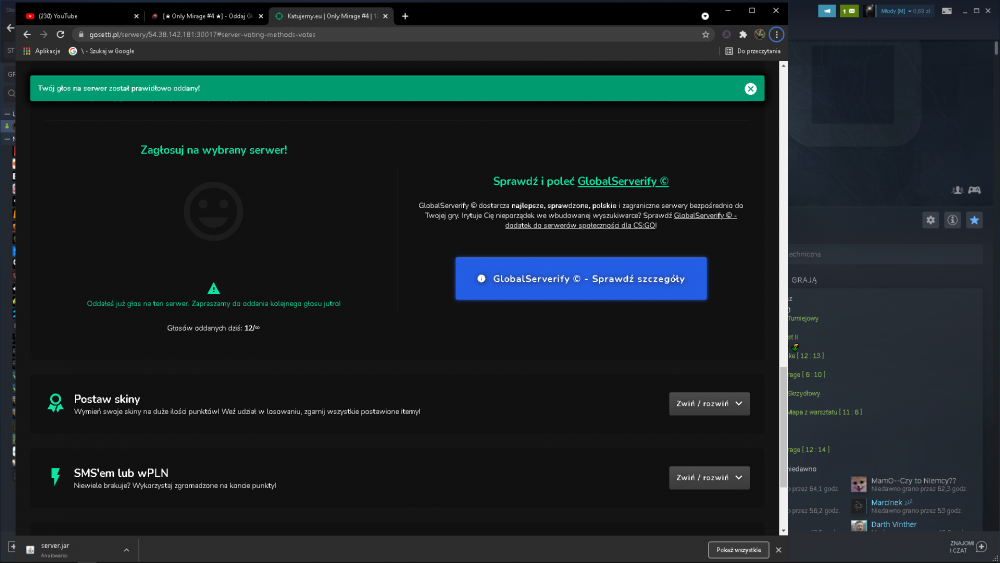
Task: Click the Pokaż wszystkie downloads button
Action: (x=738, y=550)
